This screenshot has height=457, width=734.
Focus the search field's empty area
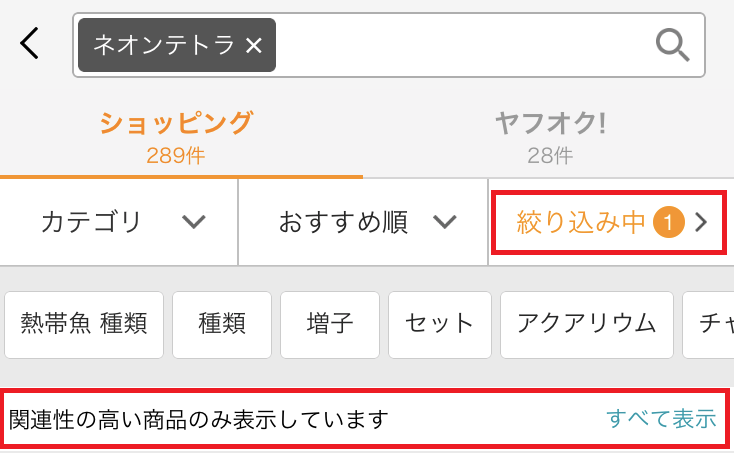[460, 45]
